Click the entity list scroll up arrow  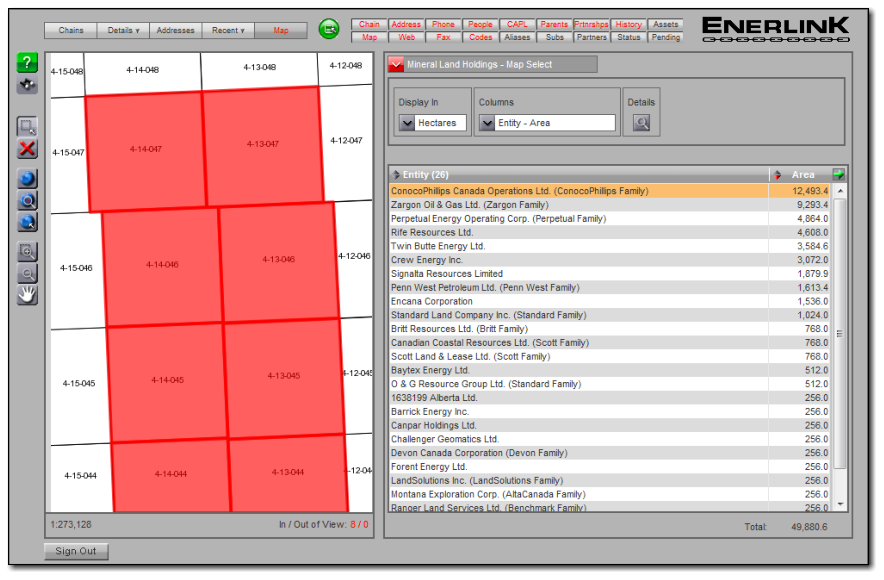click(840, 191)
